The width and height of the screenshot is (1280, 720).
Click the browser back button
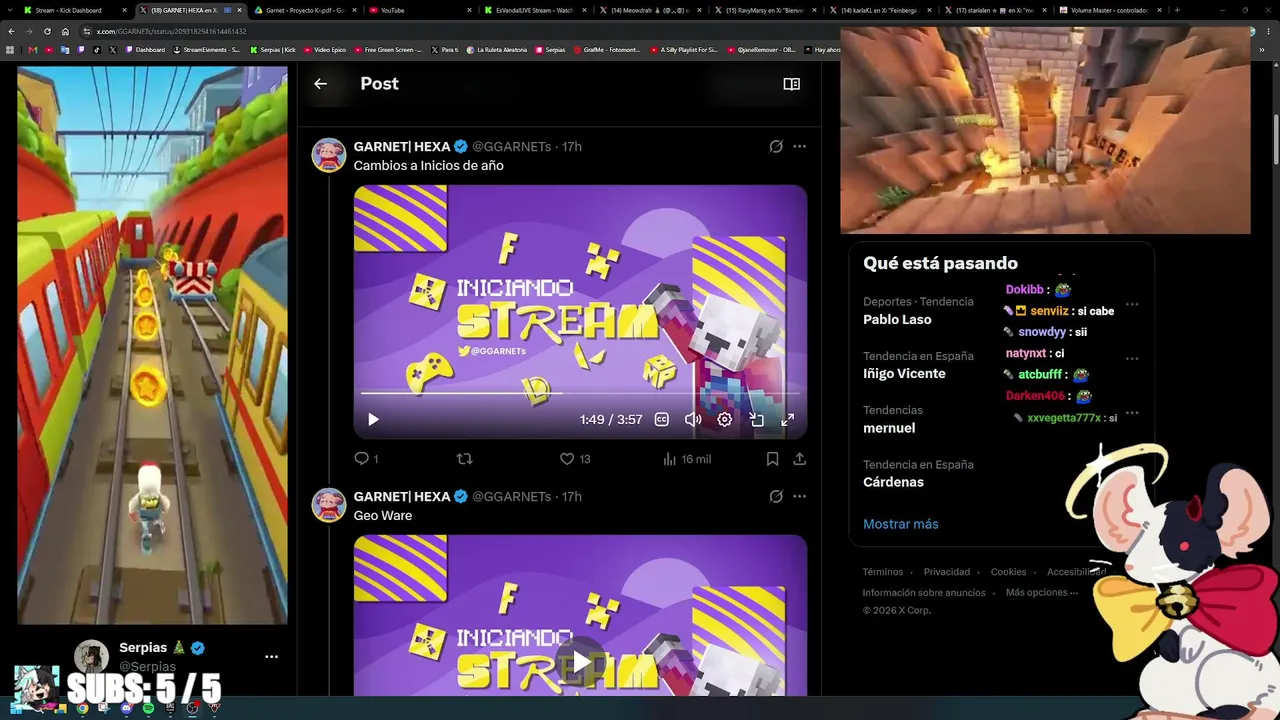point(11,31)
